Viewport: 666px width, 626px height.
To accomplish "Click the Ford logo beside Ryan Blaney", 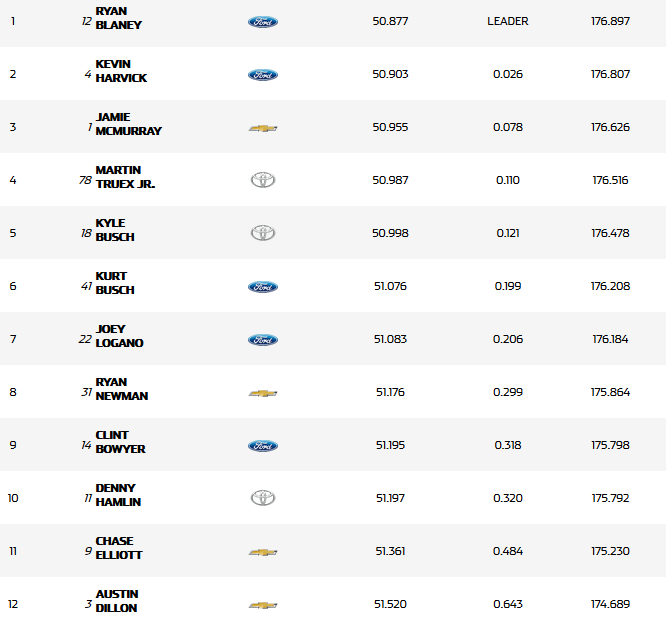I will 262,22.
